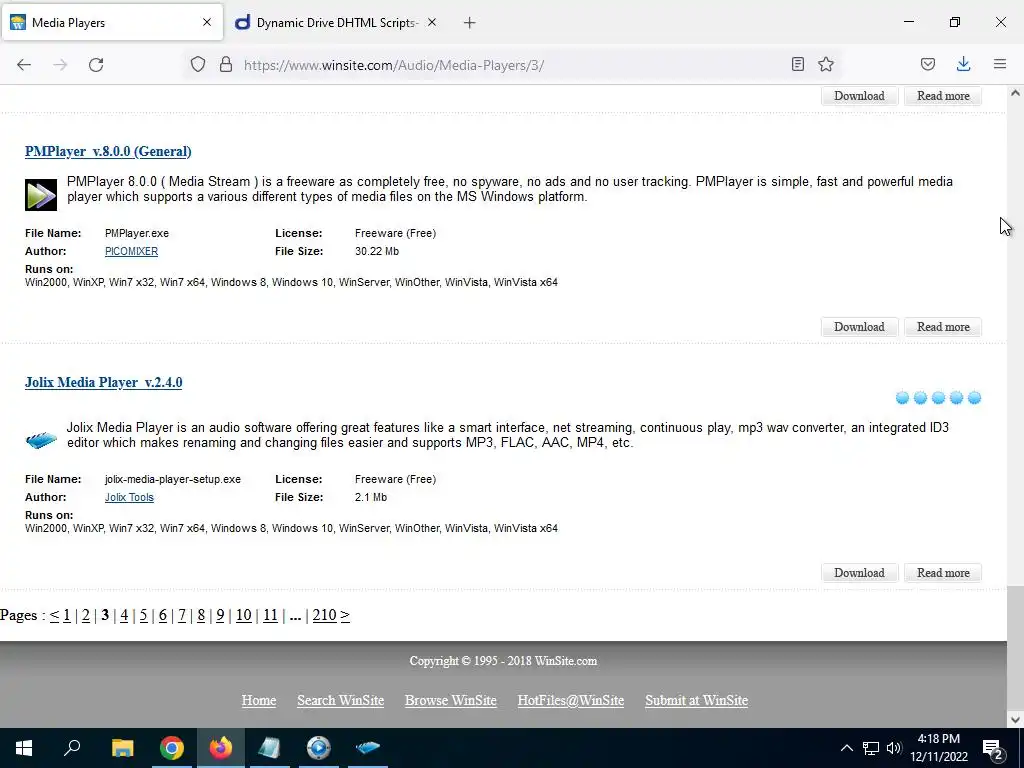This screenshot has width=1024, height=768.
Task: Reload the current page
Action: pos(96,65)
